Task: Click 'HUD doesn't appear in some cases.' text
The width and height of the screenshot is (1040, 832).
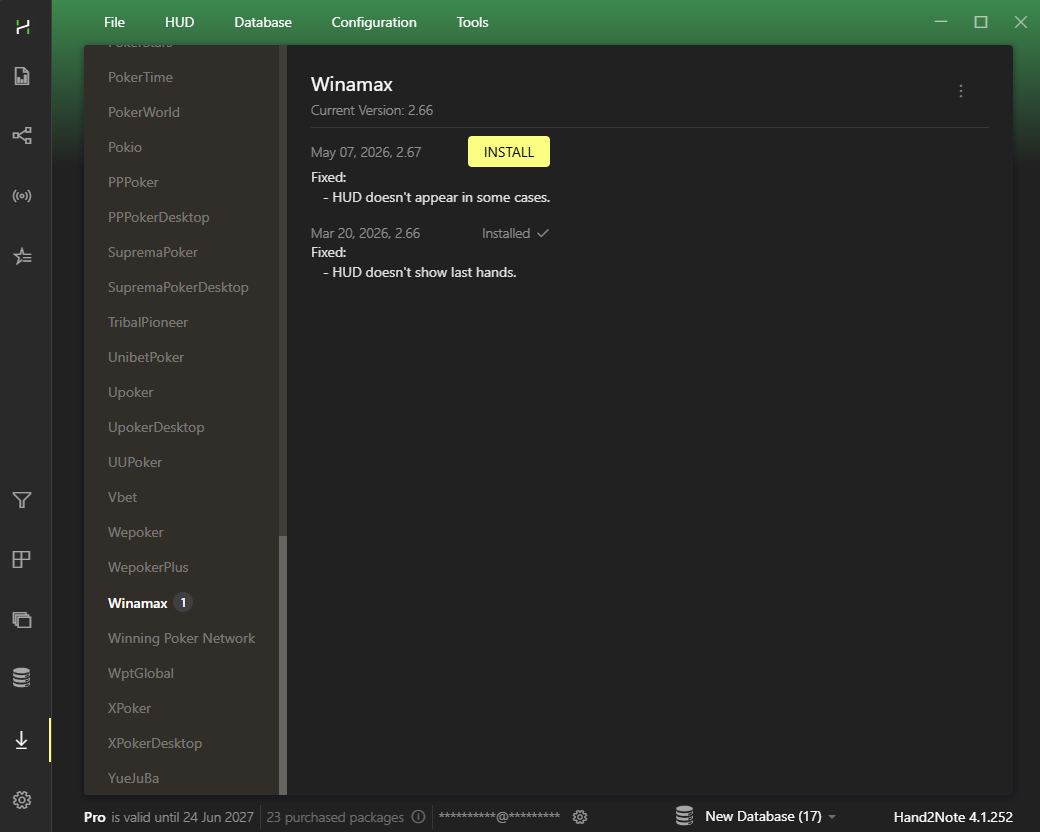Action: pos(440,198)
